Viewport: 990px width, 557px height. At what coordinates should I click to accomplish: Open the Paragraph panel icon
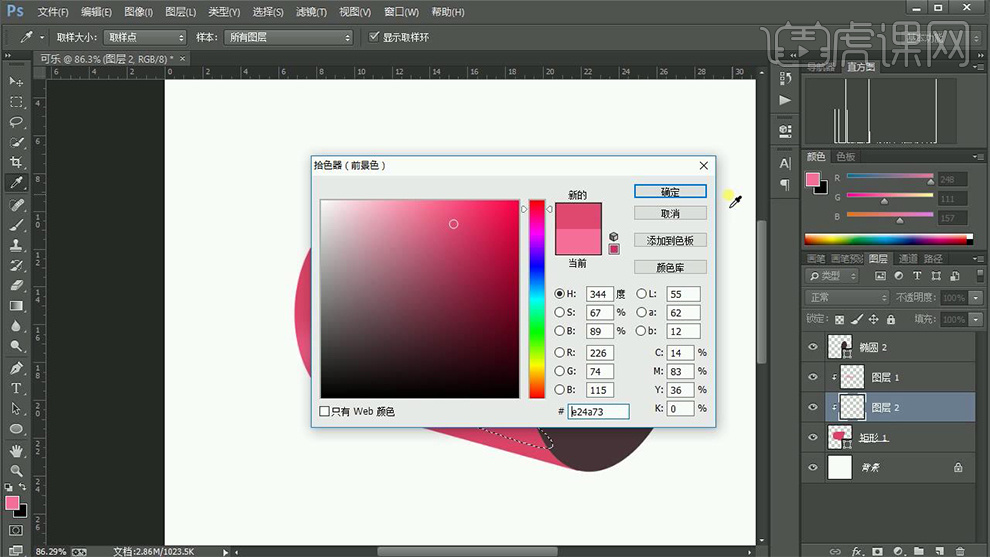coord(785,184)
